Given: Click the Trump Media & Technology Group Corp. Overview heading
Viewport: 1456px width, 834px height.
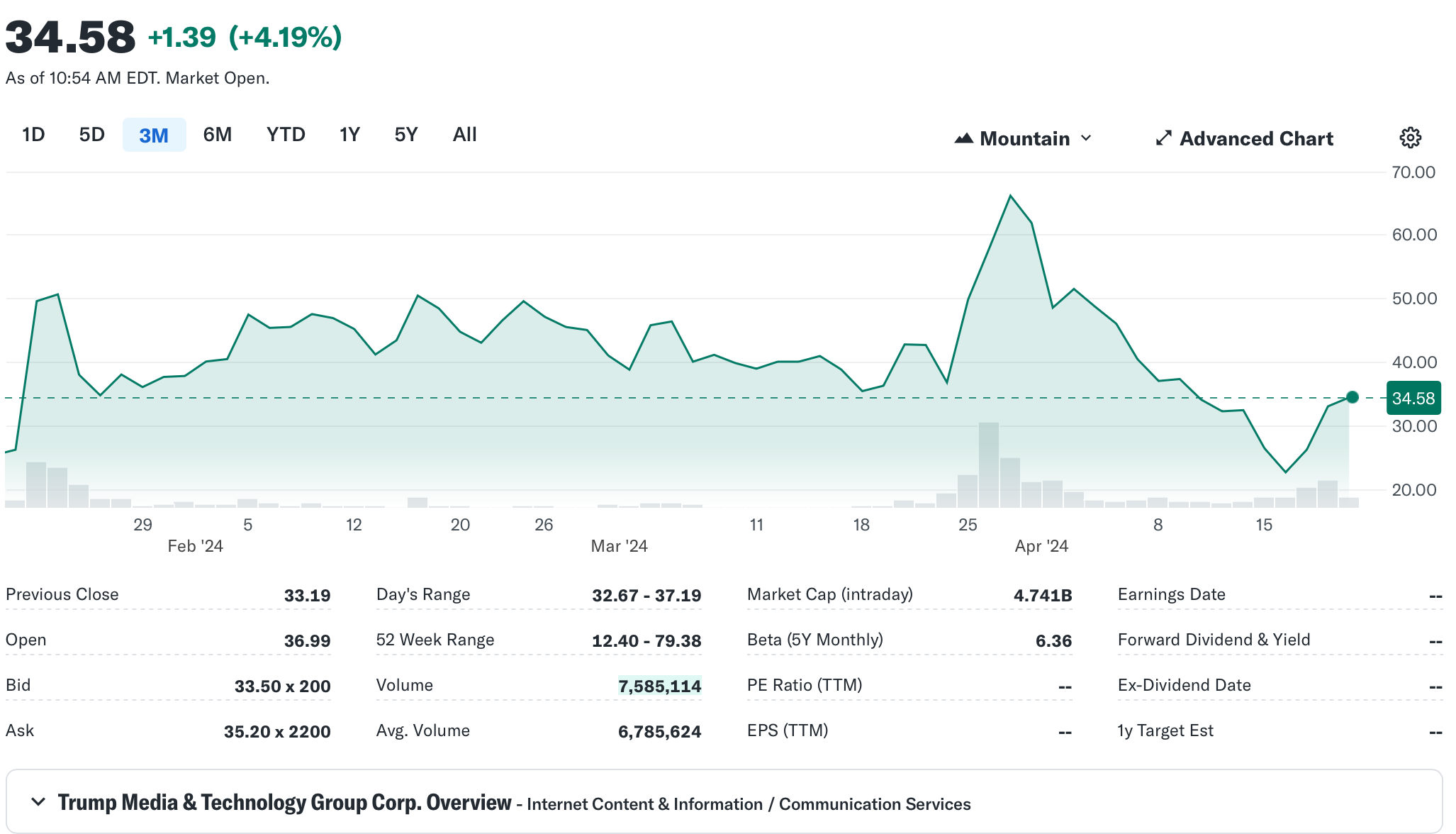Looking at the screenshot, I should 284,803.
